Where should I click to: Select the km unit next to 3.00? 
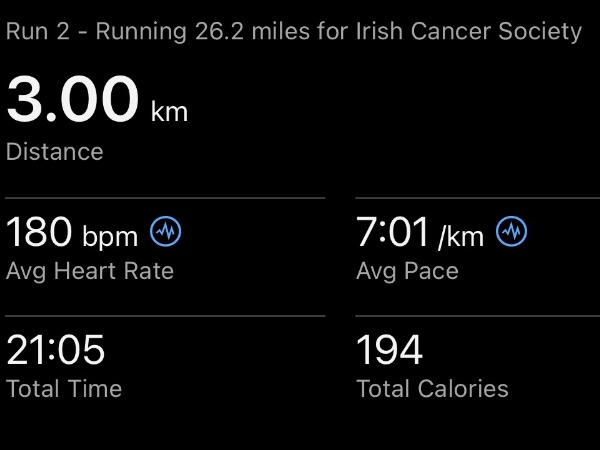tap(169, 111)
